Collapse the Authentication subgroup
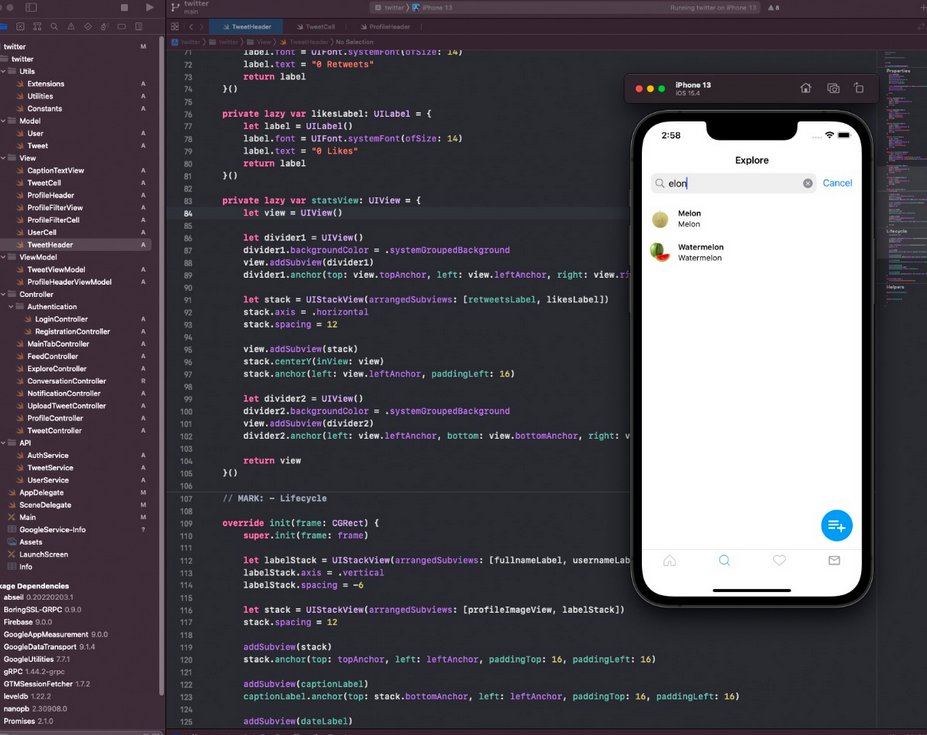 [11, 307]
